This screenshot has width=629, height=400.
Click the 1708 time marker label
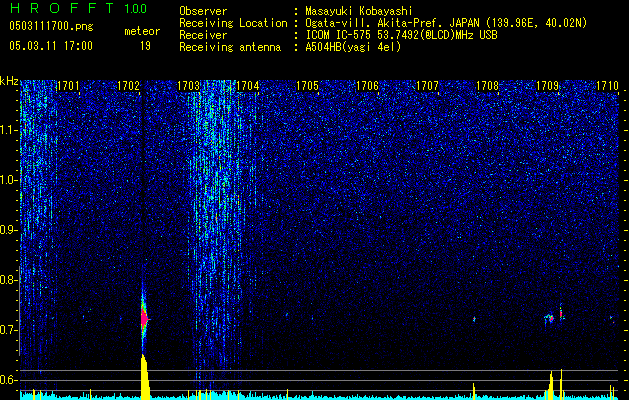tap(487, 86)
